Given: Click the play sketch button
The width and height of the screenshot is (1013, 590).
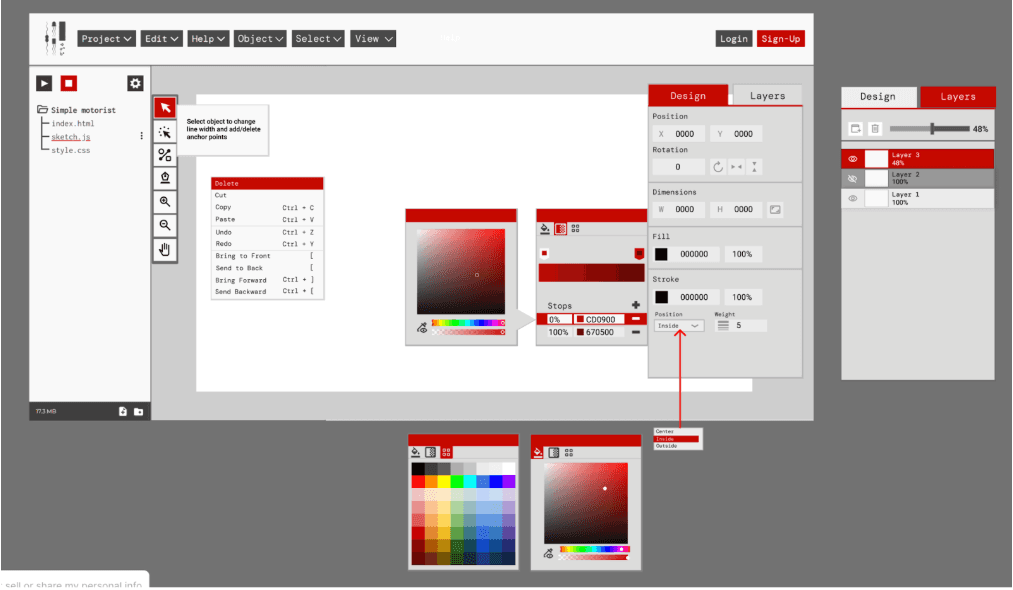Looking at the screenshot, I should pyautogui.click(x=44, y=83).
